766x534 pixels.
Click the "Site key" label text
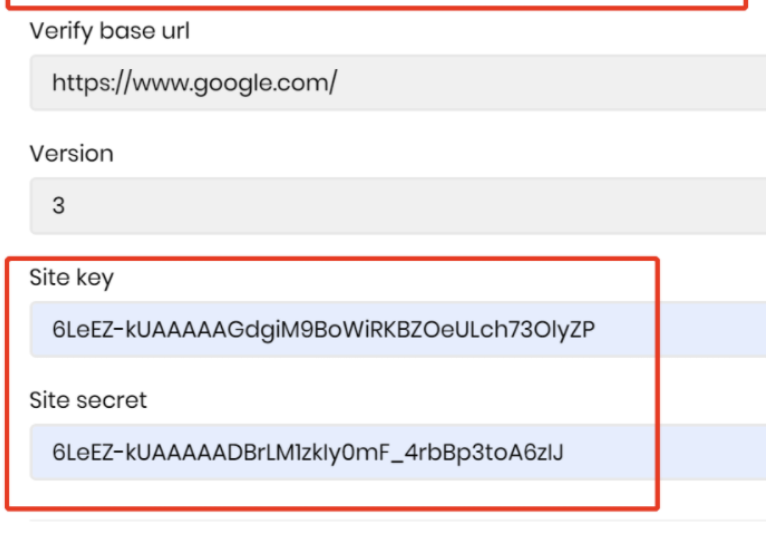(x=71, y=278)
